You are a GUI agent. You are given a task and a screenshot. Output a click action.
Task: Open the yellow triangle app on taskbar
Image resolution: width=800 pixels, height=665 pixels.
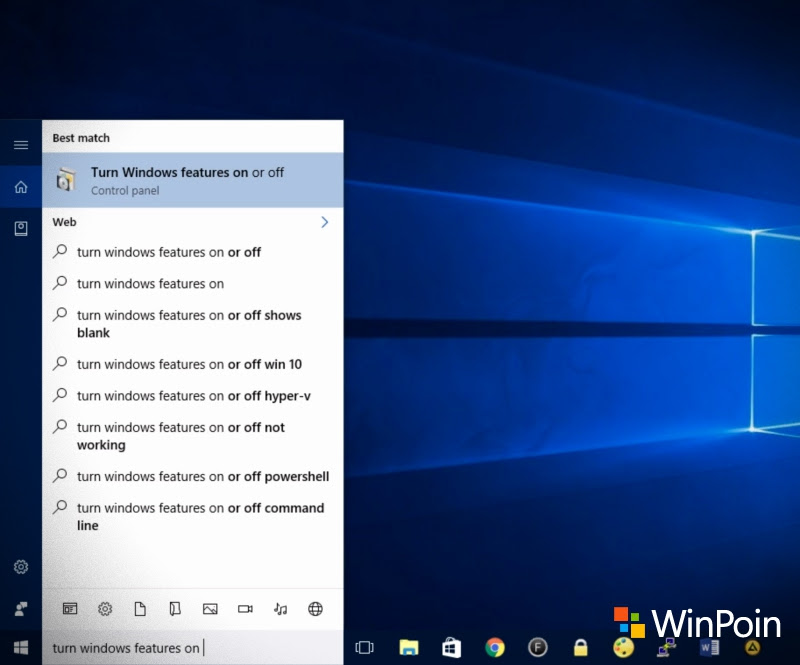point(753,648)
